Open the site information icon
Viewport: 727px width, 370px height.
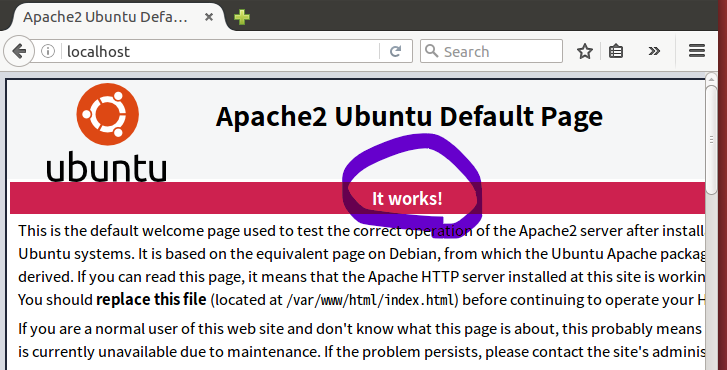(48, 51)
